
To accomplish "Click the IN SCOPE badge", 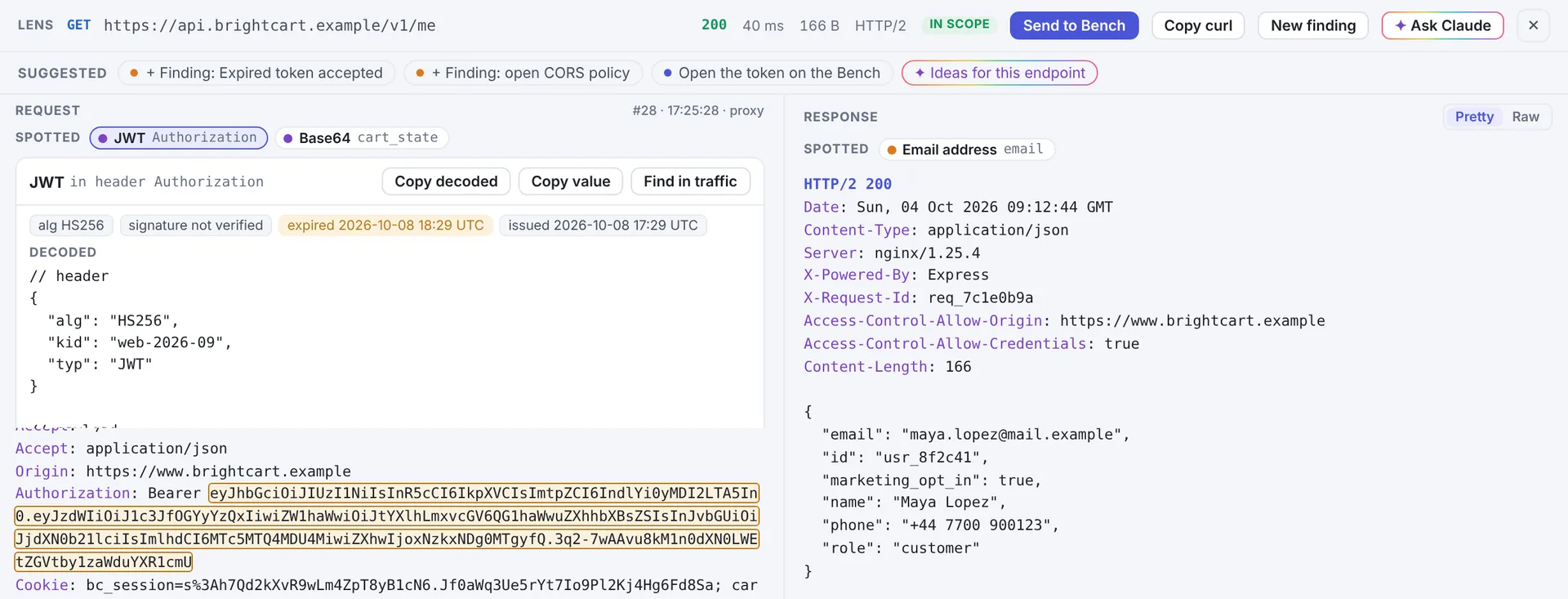I will point(959,25).
